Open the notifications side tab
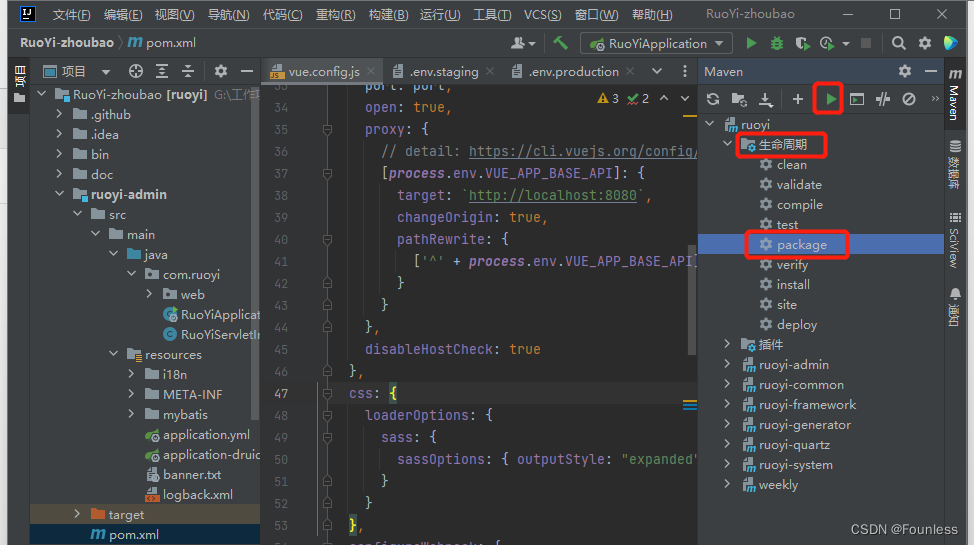Screen dimensions: 974x545 point(955,306)
